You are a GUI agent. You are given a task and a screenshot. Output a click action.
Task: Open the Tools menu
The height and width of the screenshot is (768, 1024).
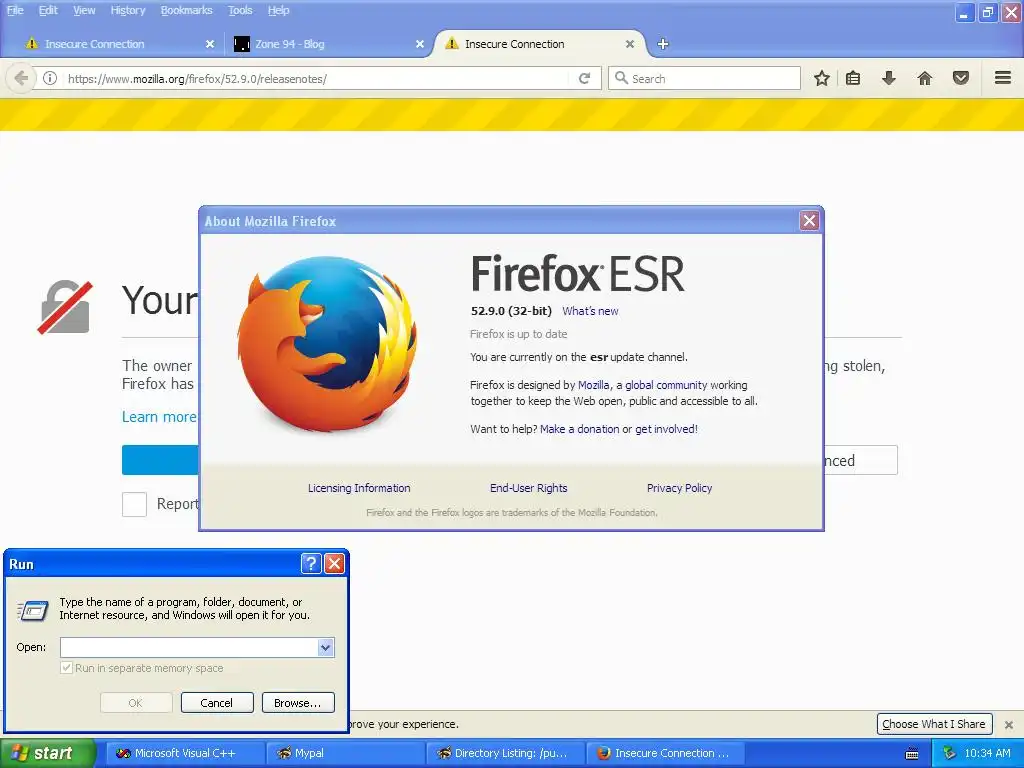240,10
